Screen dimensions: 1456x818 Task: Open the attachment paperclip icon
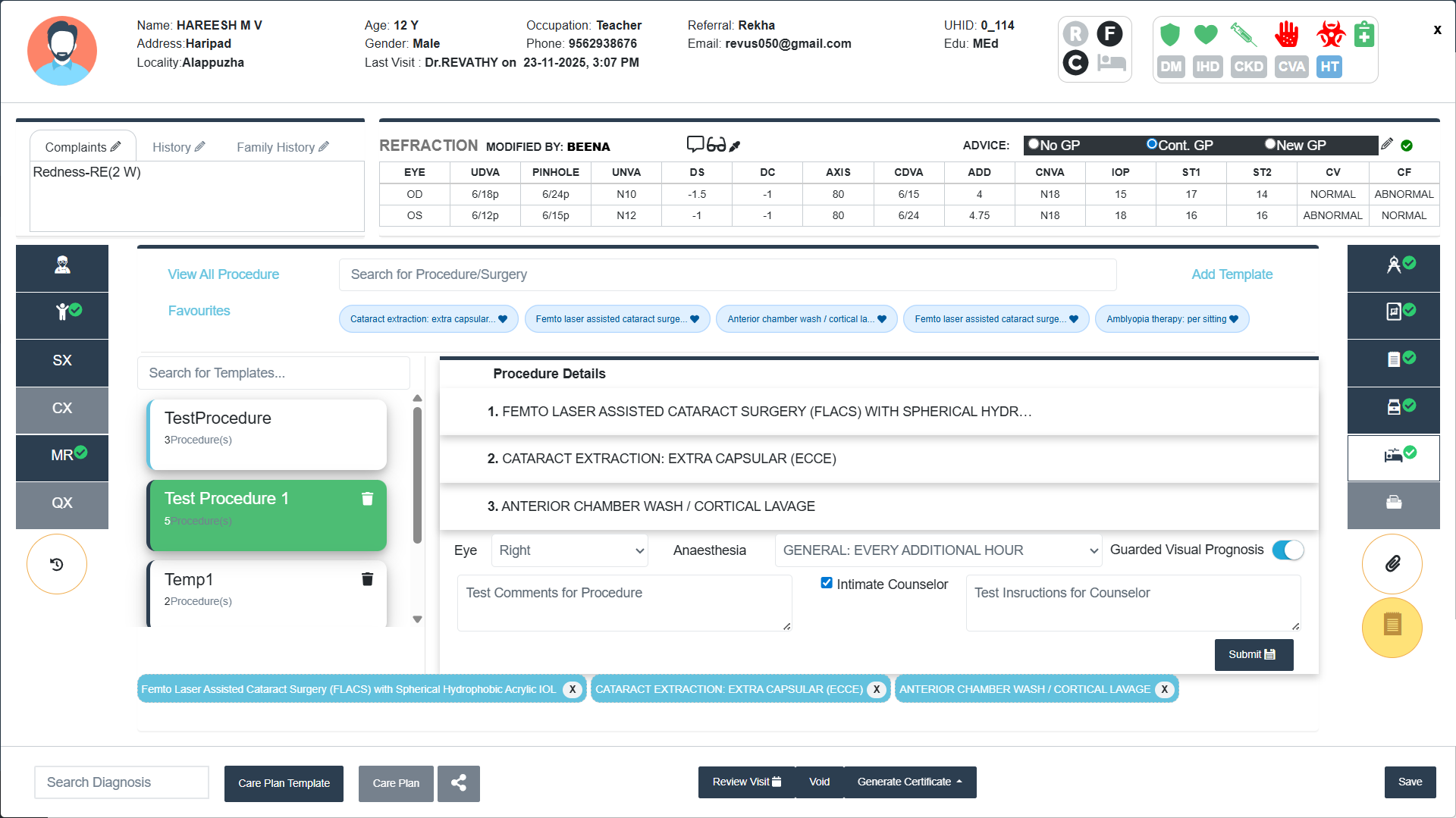coord(1392,564)
